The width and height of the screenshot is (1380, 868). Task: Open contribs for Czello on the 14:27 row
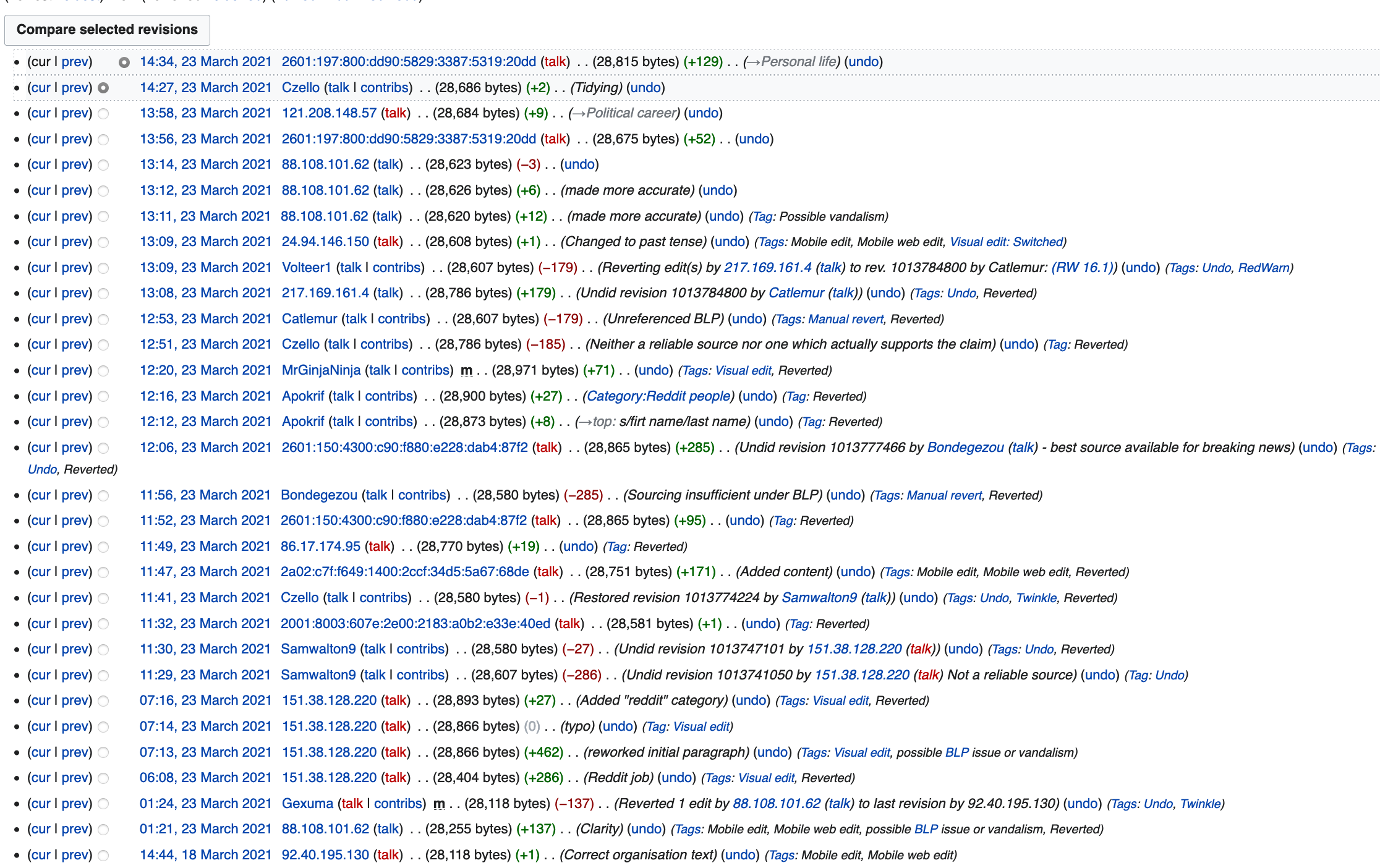click(x=385, y=88)
